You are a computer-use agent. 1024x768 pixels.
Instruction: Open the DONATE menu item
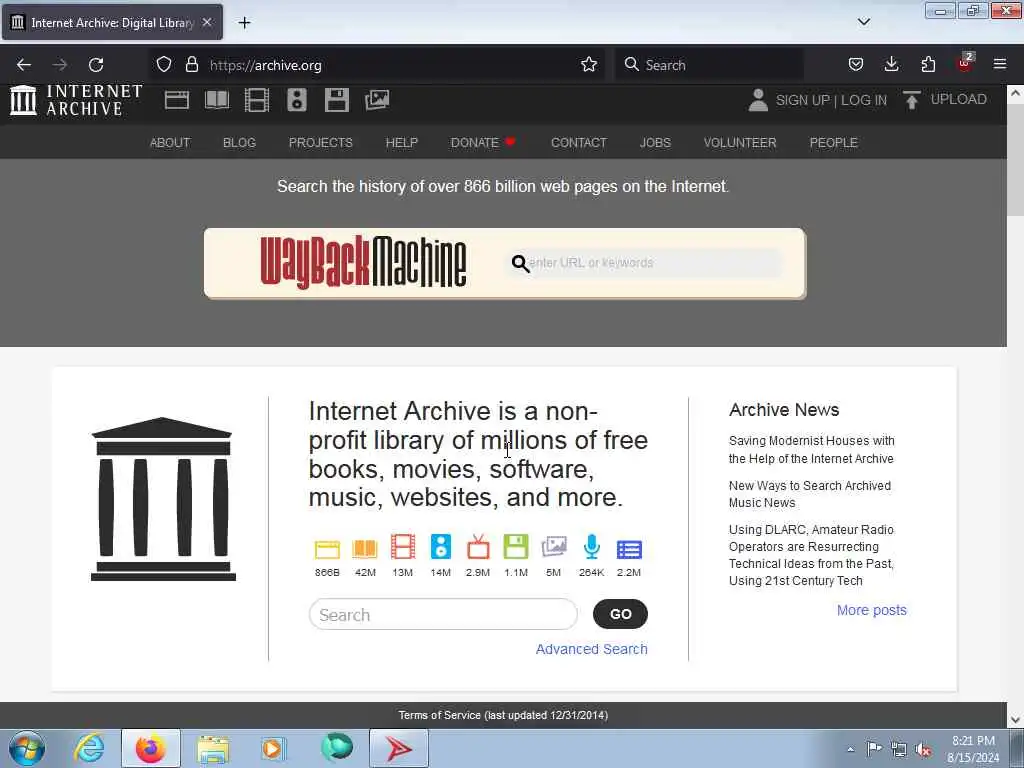pos(483,142)
